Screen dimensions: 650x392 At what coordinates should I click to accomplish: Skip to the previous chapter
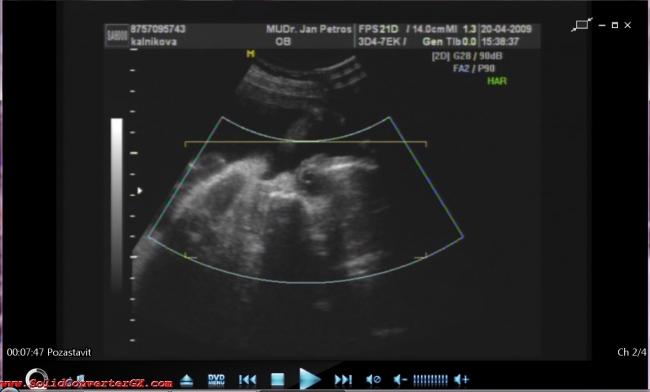click(x=248, y=380)
